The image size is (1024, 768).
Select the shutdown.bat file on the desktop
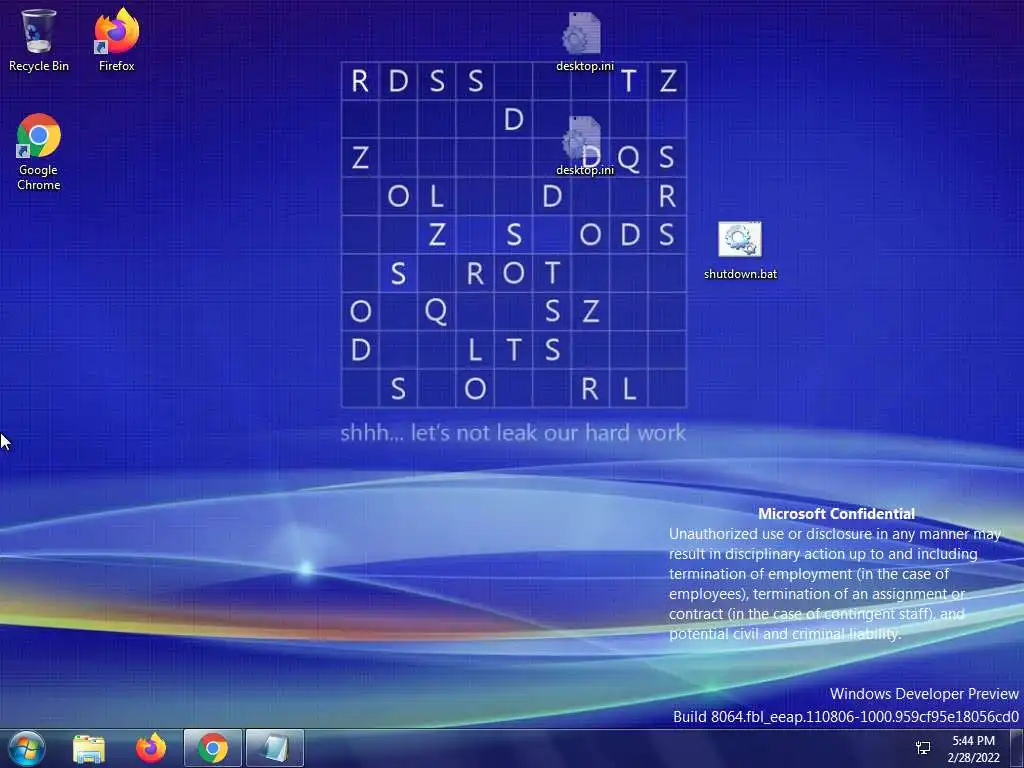[x=740, y=251]
